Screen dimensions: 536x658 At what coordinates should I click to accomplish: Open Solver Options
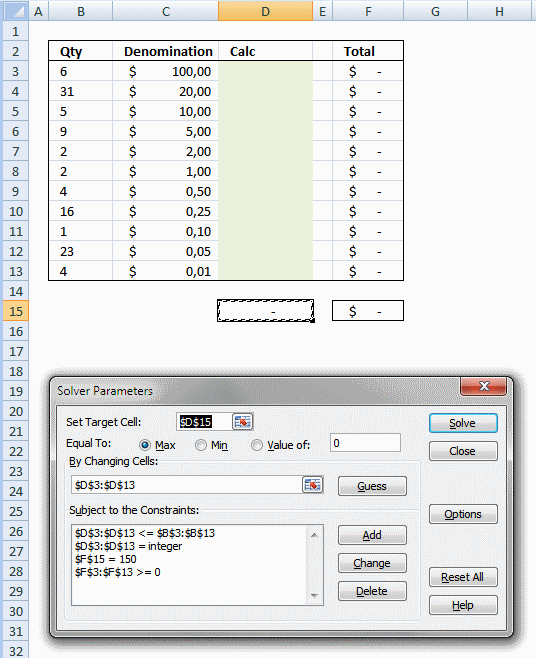click(463, 514)
